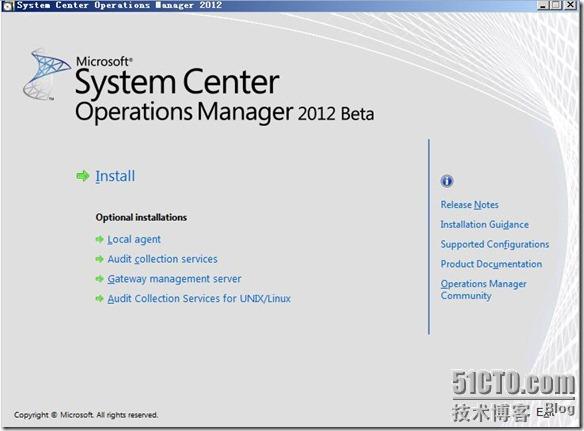The image size is (584, 431).
Task: Open Audit Collection Services for UNIX/Linux
Action: click(199, 298)
